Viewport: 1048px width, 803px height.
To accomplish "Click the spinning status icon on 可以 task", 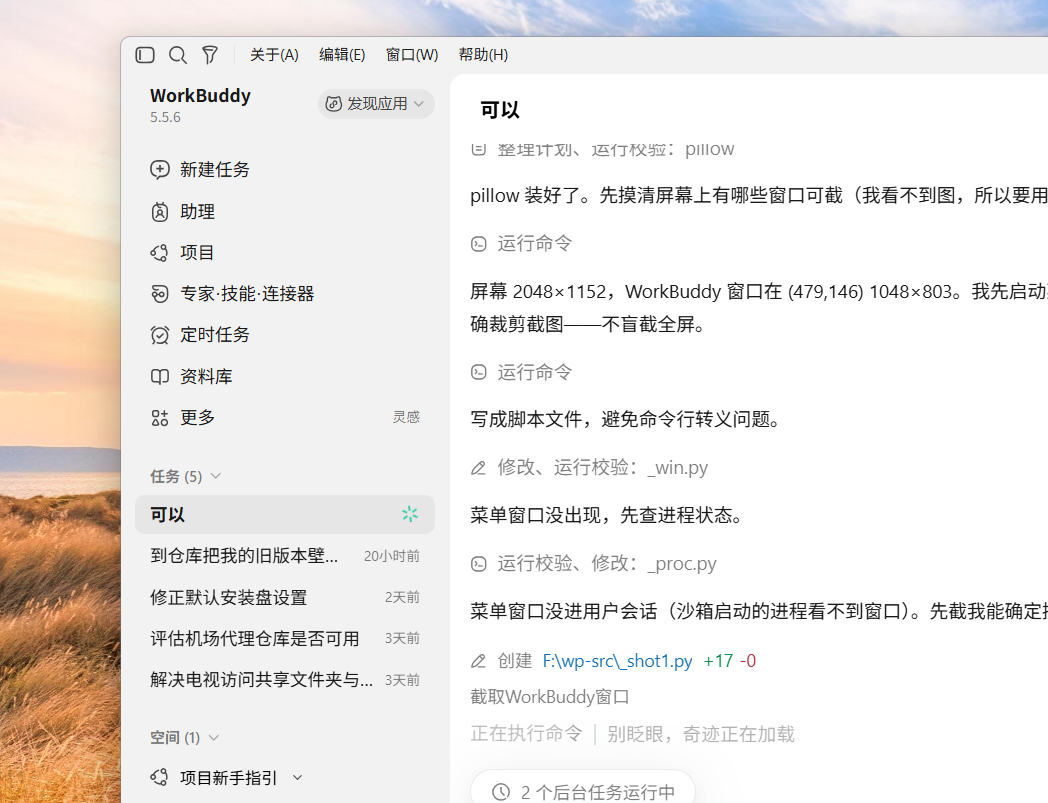I will click(410, 514).
